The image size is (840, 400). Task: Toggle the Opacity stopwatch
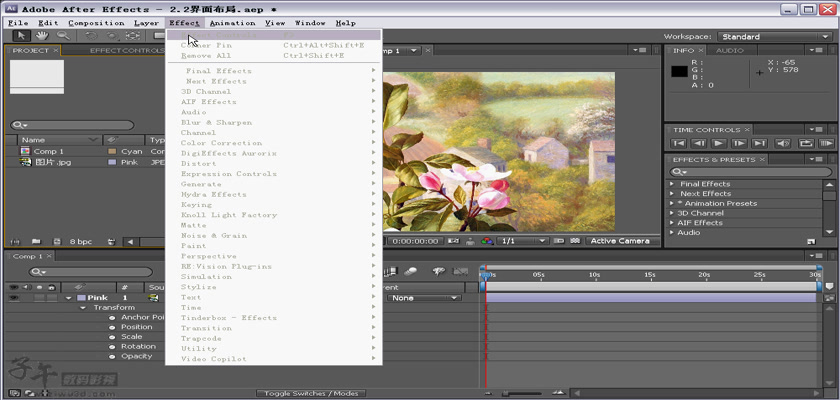click(112, 357)
